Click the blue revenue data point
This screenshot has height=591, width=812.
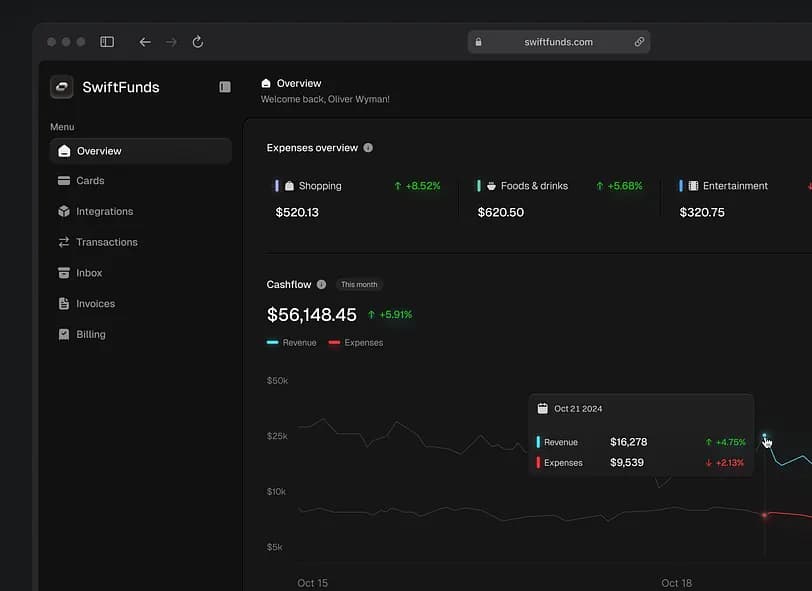[x=764, y=436]
